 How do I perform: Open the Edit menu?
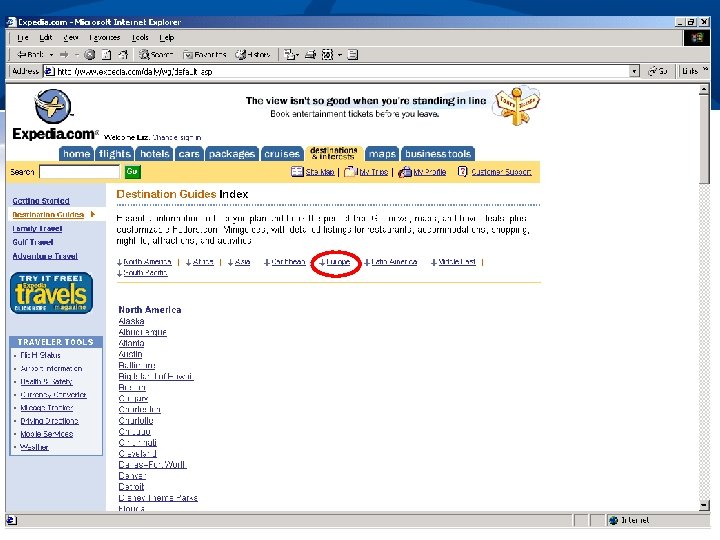click(x=45, y=38)
